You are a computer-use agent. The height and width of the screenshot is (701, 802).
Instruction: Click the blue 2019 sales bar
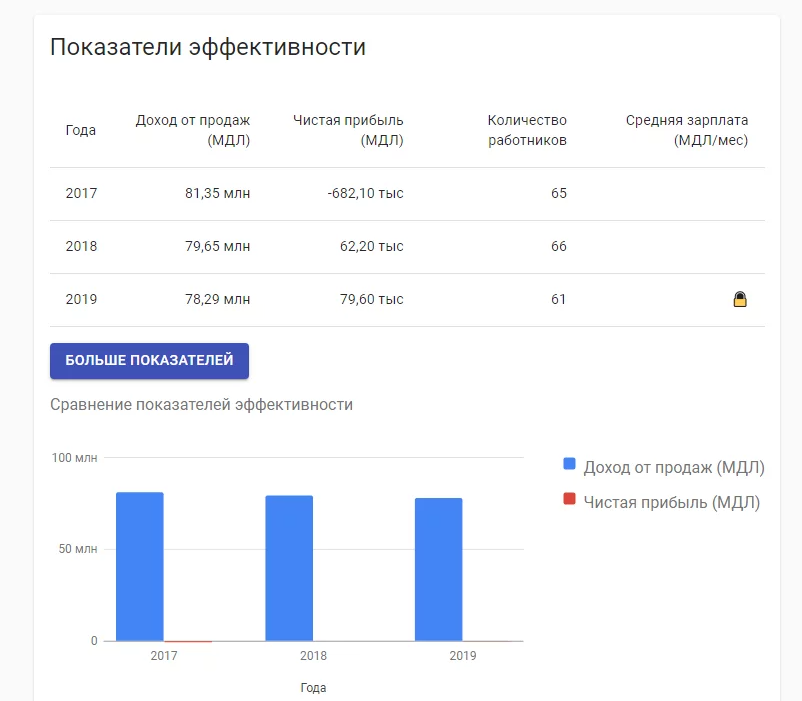tap(439, 569)
